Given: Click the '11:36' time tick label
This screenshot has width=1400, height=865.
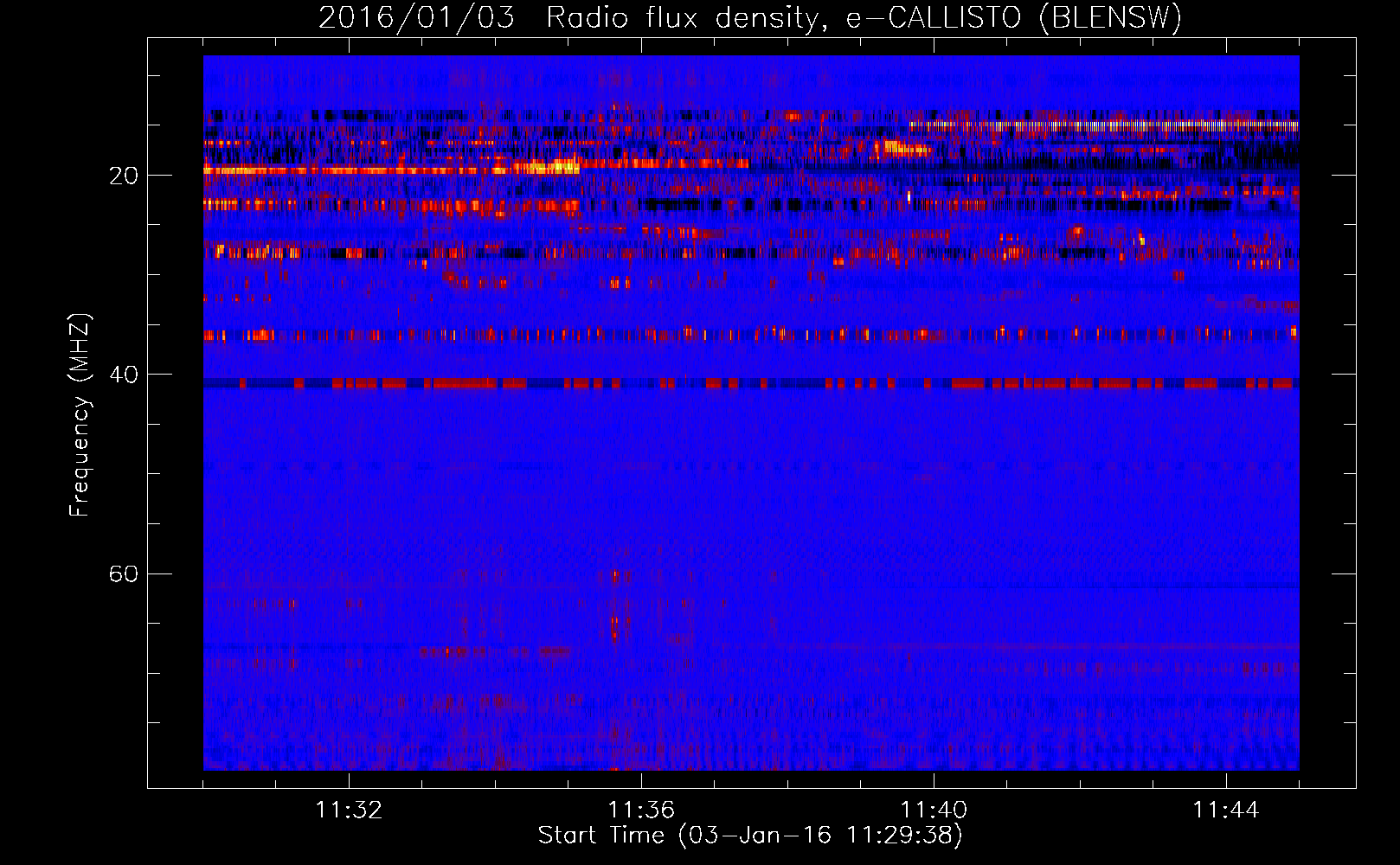Looking at the screenshot, I should (641, 810).
